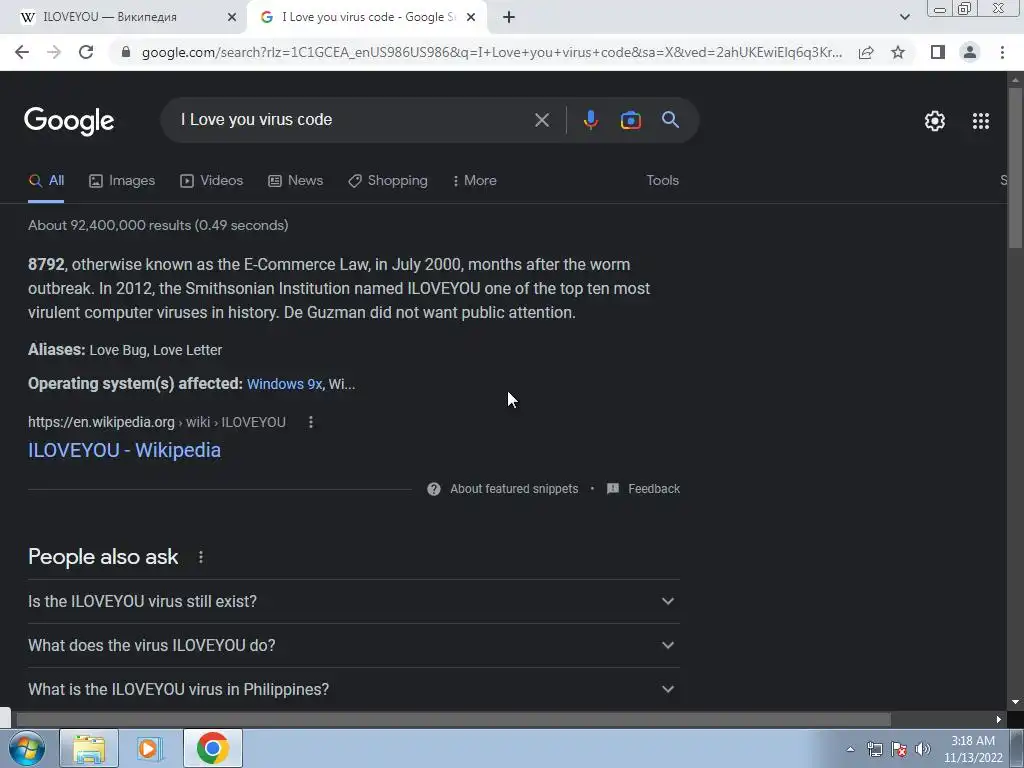Viewport: 1024px width, 768px height.
Task: Open Chrome's three-dot menu
Action: tap(1002, 52)
